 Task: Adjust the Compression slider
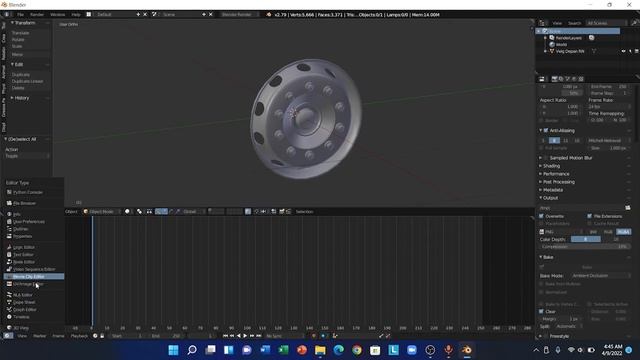pos(585,247)
